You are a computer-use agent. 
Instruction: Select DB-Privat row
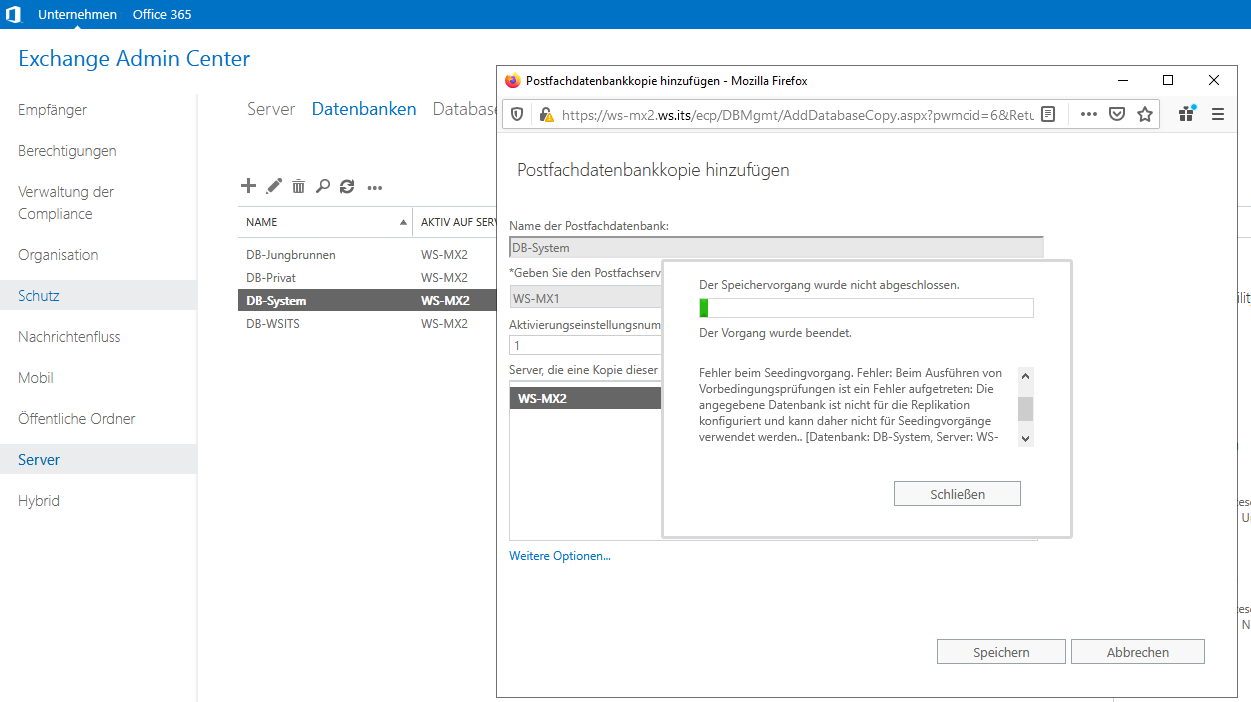pyautogui.click(x=368, y=277)
